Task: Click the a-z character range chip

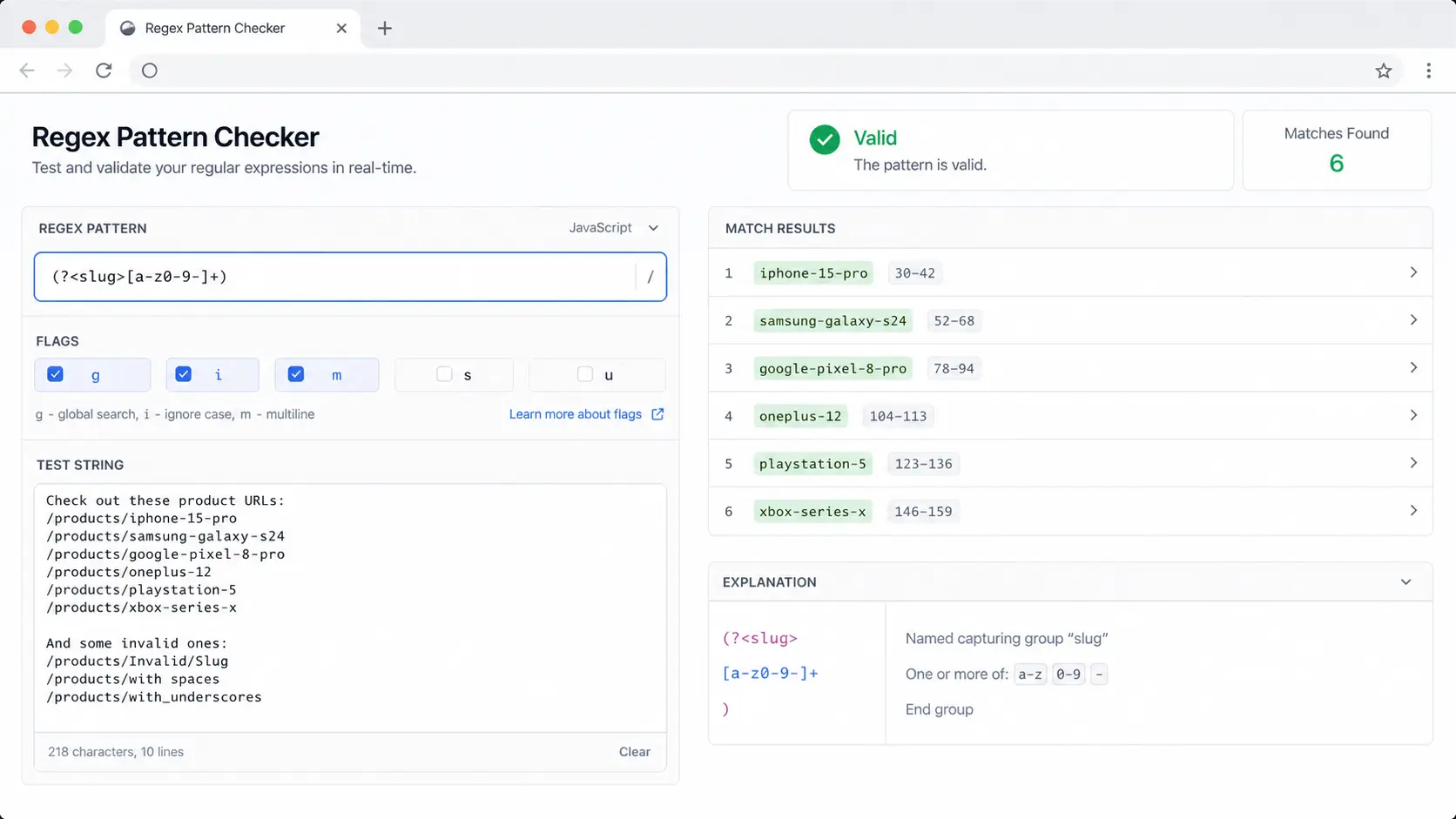Action: pos(1030,675)
